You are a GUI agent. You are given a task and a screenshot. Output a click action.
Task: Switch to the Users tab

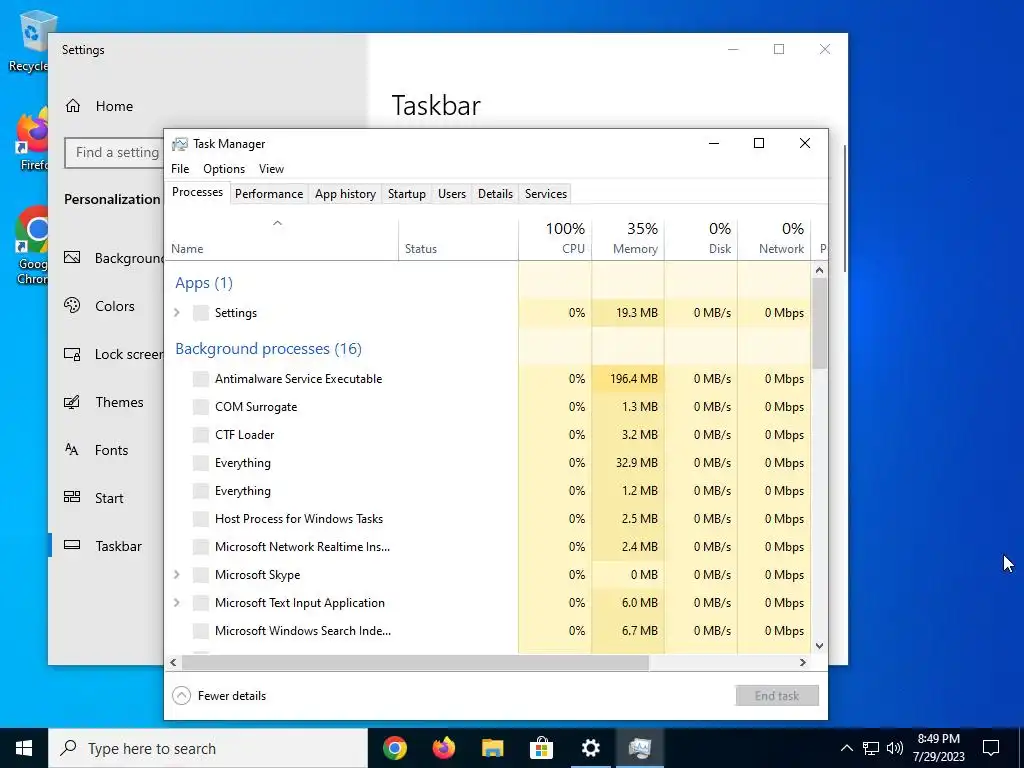coord(452,194)
